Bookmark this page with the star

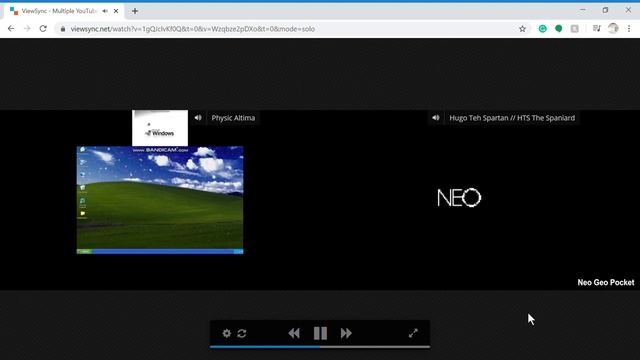click(x=522, y=29)
